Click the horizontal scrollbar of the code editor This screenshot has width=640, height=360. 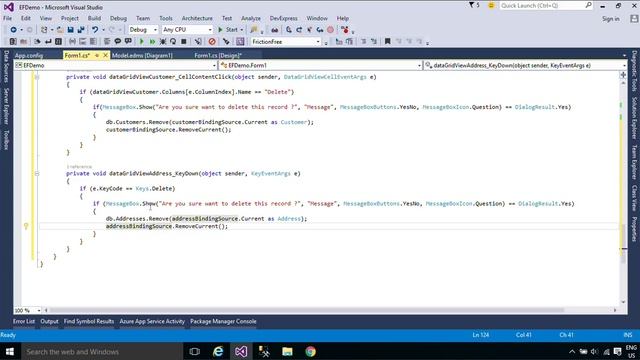tap(306, 310)
